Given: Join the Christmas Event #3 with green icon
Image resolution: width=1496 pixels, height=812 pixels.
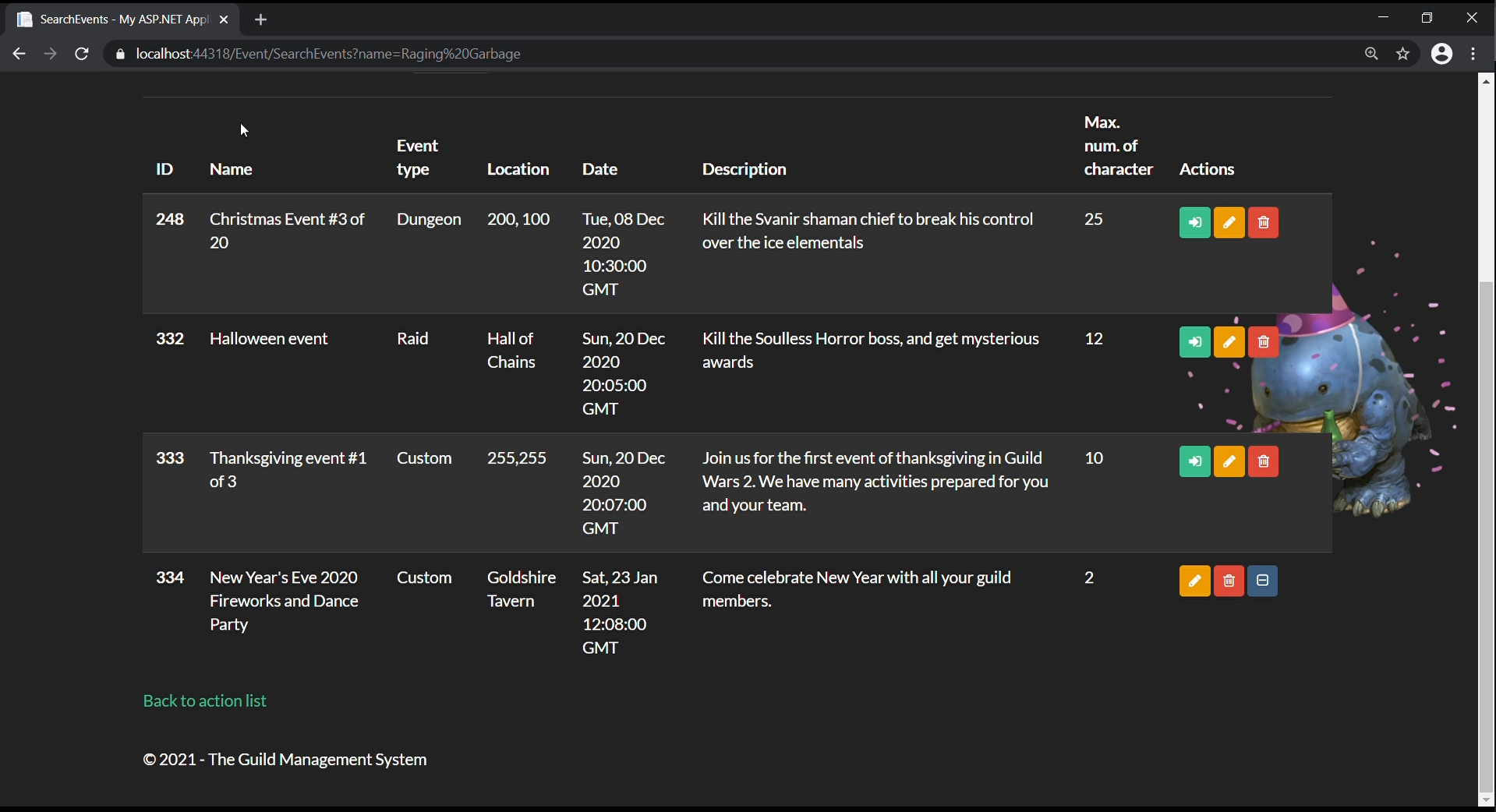Looking at the screenshot, I should (1194, 223).
